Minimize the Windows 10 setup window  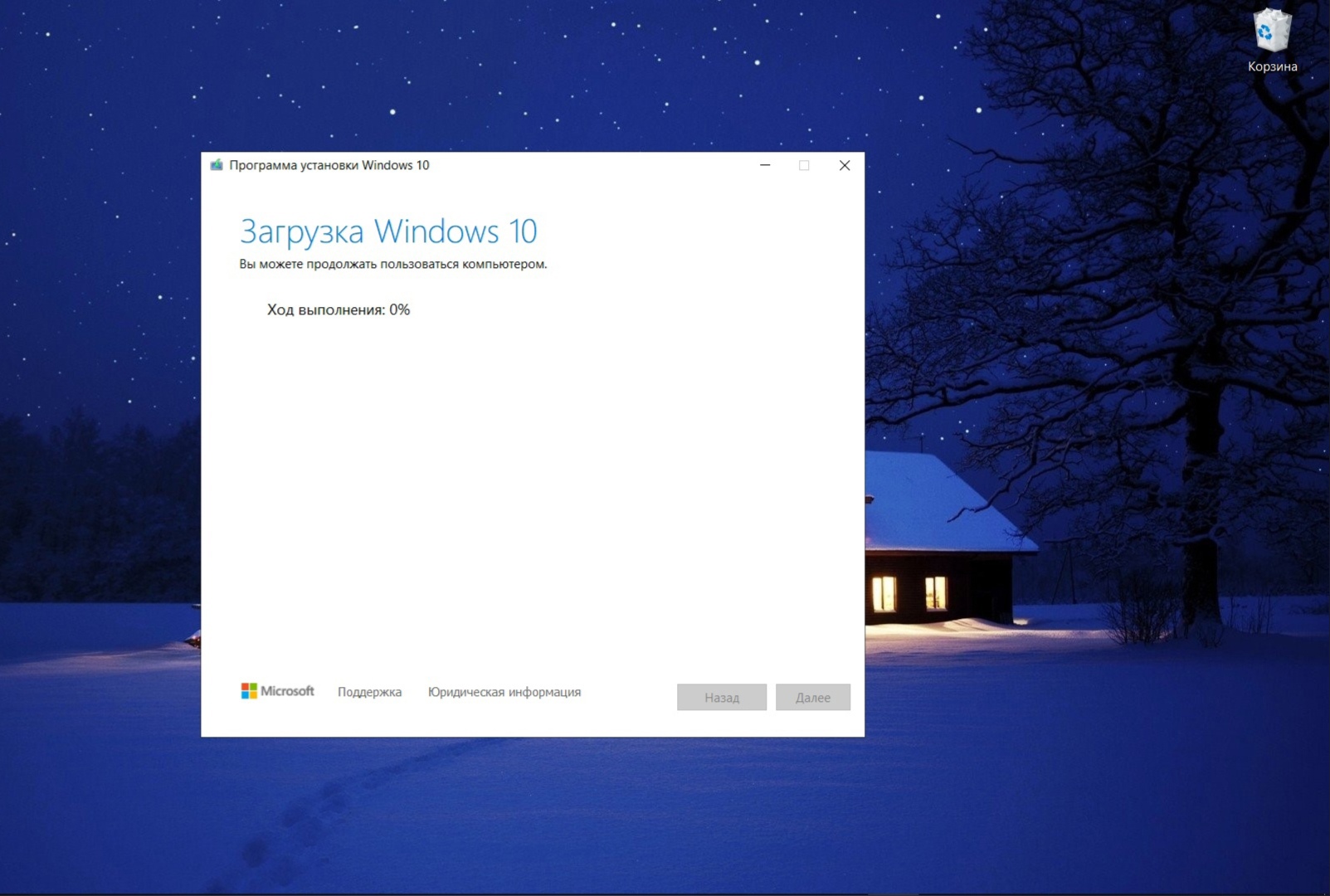pyautogui.click(x=765, y=165)
